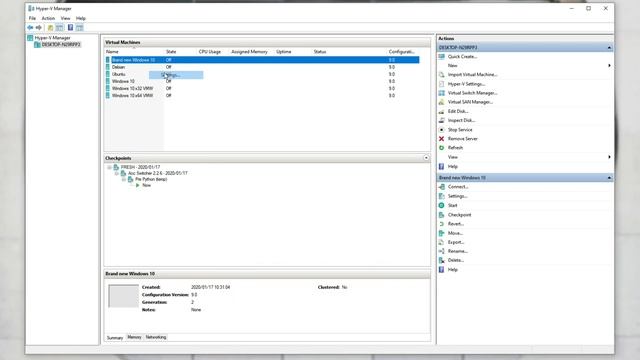Click the Forward arrow toolbar icon
This screenshot has height=360, width=640.
coord(39,28)
